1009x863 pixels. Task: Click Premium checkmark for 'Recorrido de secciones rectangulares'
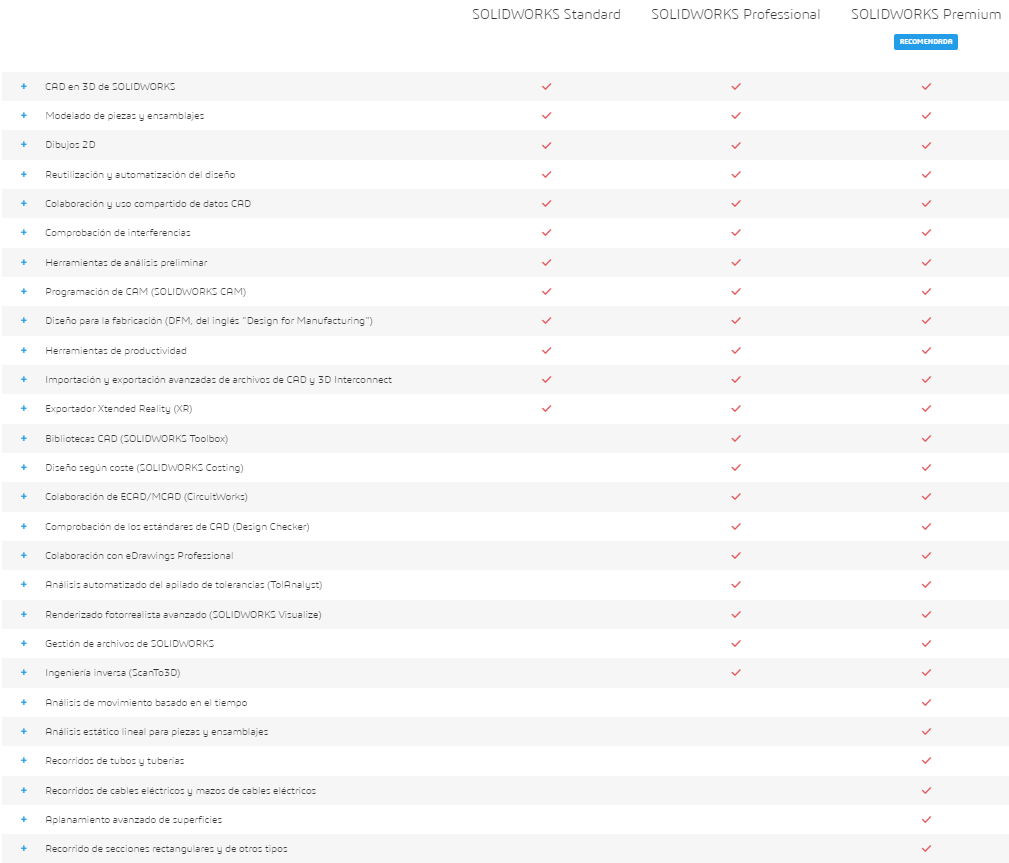(926, 849)
